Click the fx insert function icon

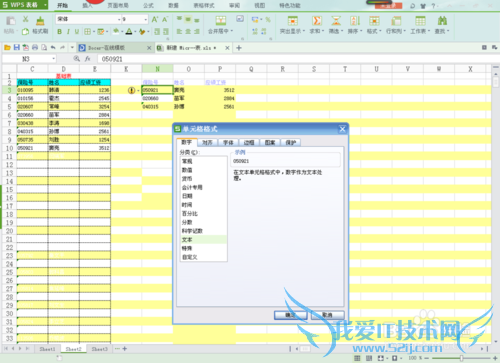click(x=87, y=59)
